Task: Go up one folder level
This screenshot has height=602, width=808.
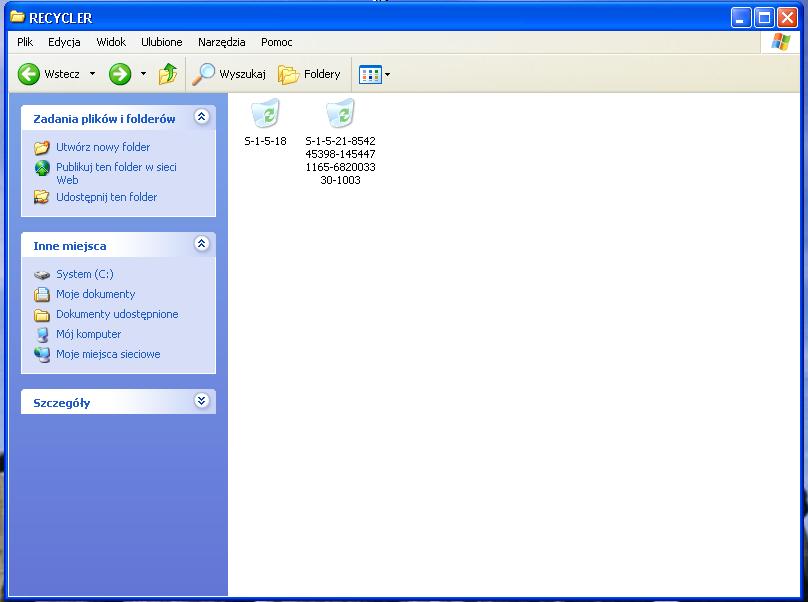Action: click(x=167, y=74)
